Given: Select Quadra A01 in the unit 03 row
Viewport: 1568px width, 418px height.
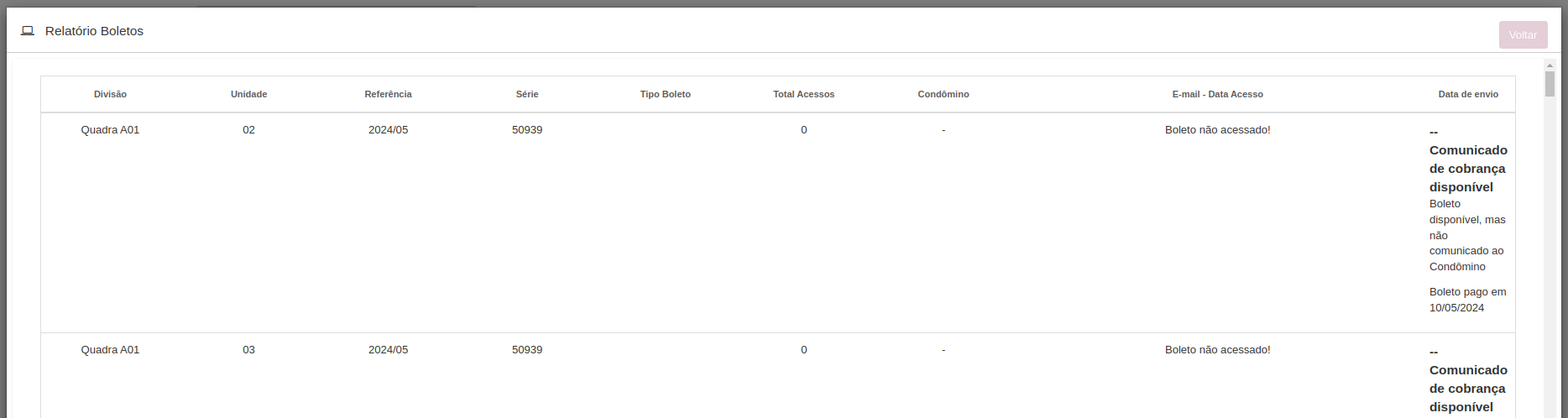Looking at the screenshot, I should (x=110, y=350).
